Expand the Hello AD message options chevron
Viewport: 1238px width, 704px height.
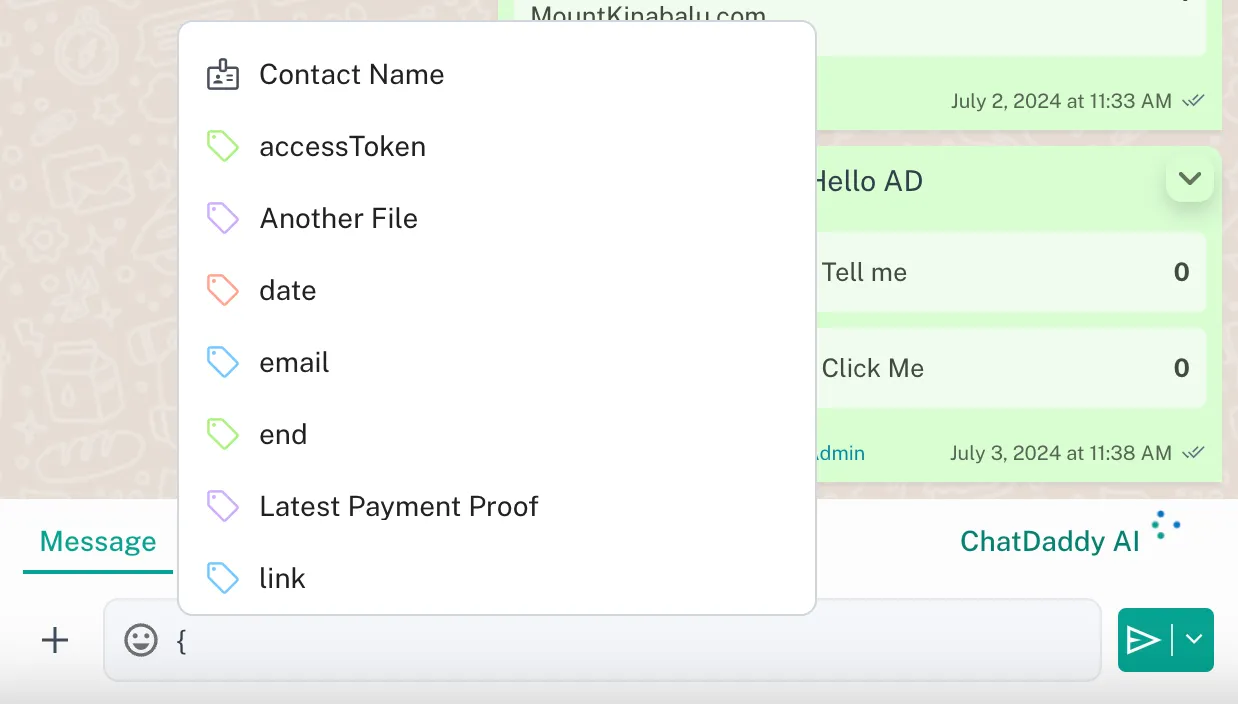[1189, 180]
